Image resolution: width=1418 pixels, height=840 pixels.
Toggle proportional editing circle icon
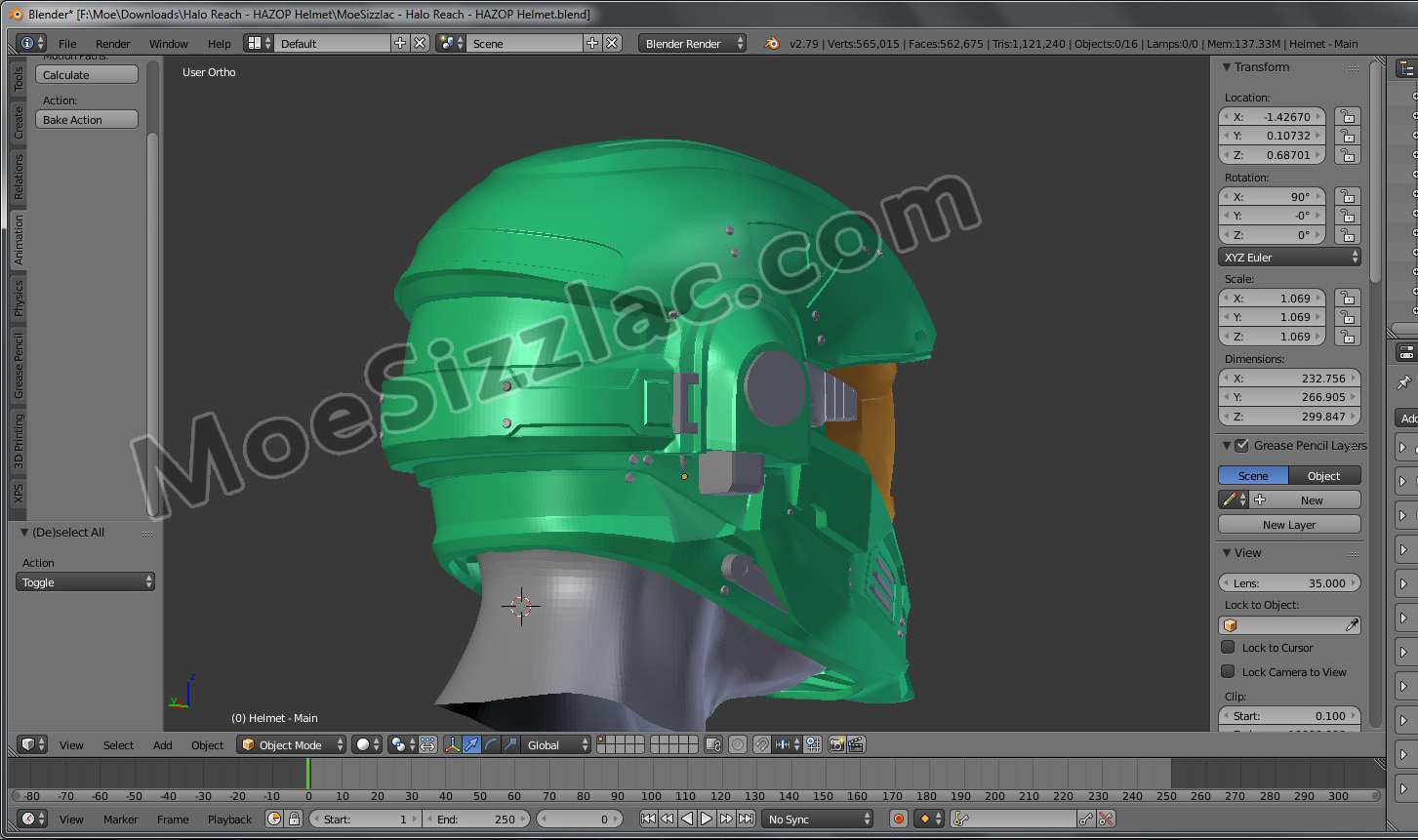pyautogui.click(x=738, y=744)
